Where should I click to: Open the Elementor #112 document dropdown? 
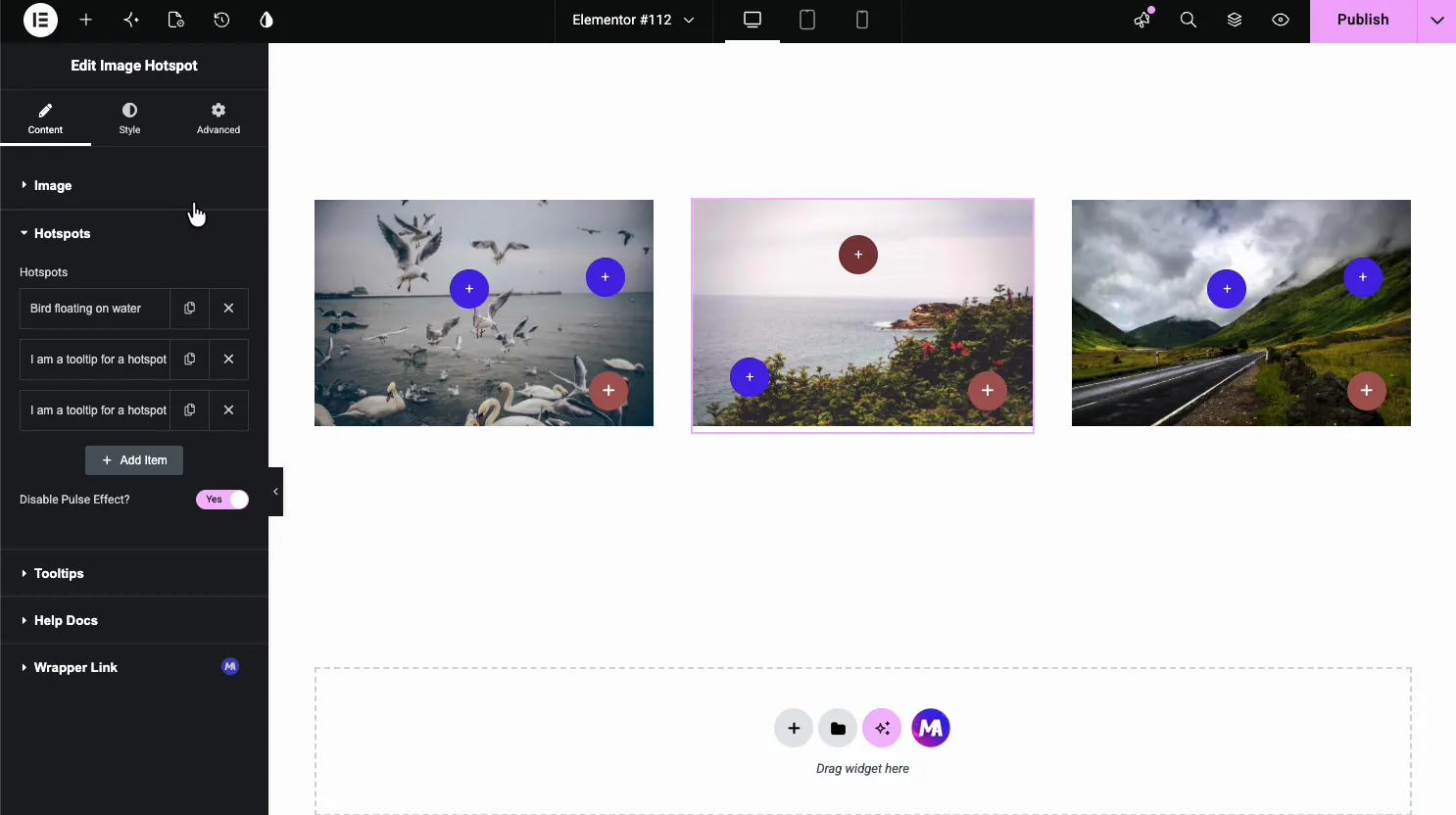pyautogui.click(x=633, y=20)
